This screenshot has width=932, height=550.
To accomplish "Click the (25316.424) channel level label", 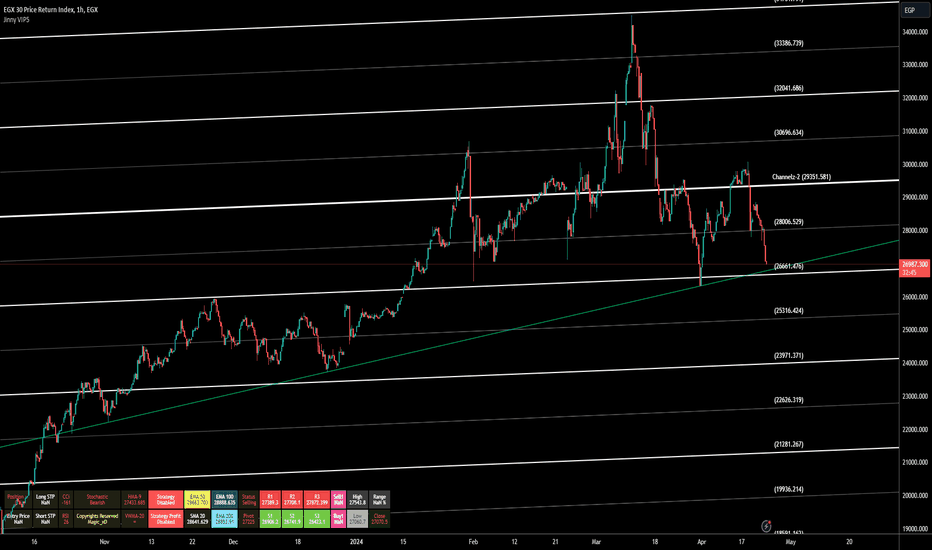I will 788,310.
